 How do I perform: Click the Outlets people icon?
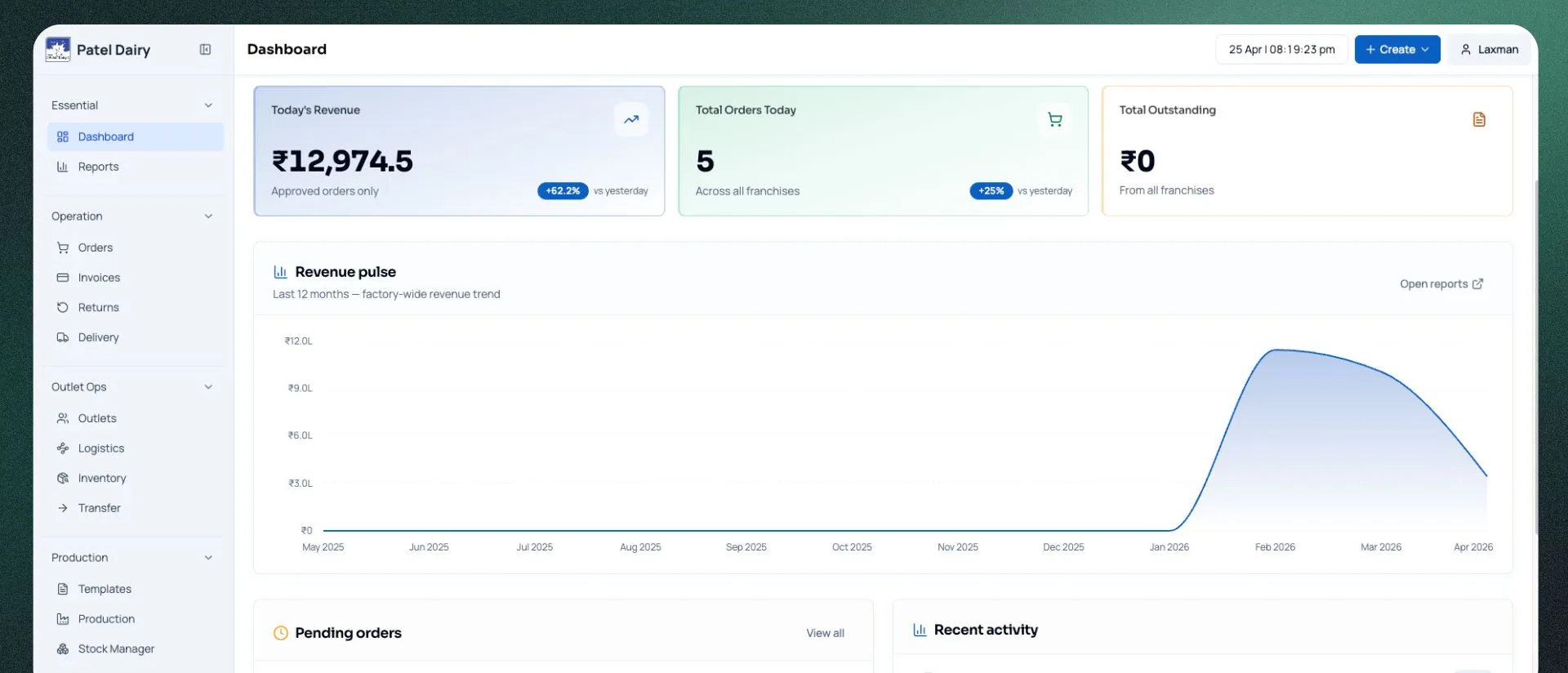[x=63, y=418]
